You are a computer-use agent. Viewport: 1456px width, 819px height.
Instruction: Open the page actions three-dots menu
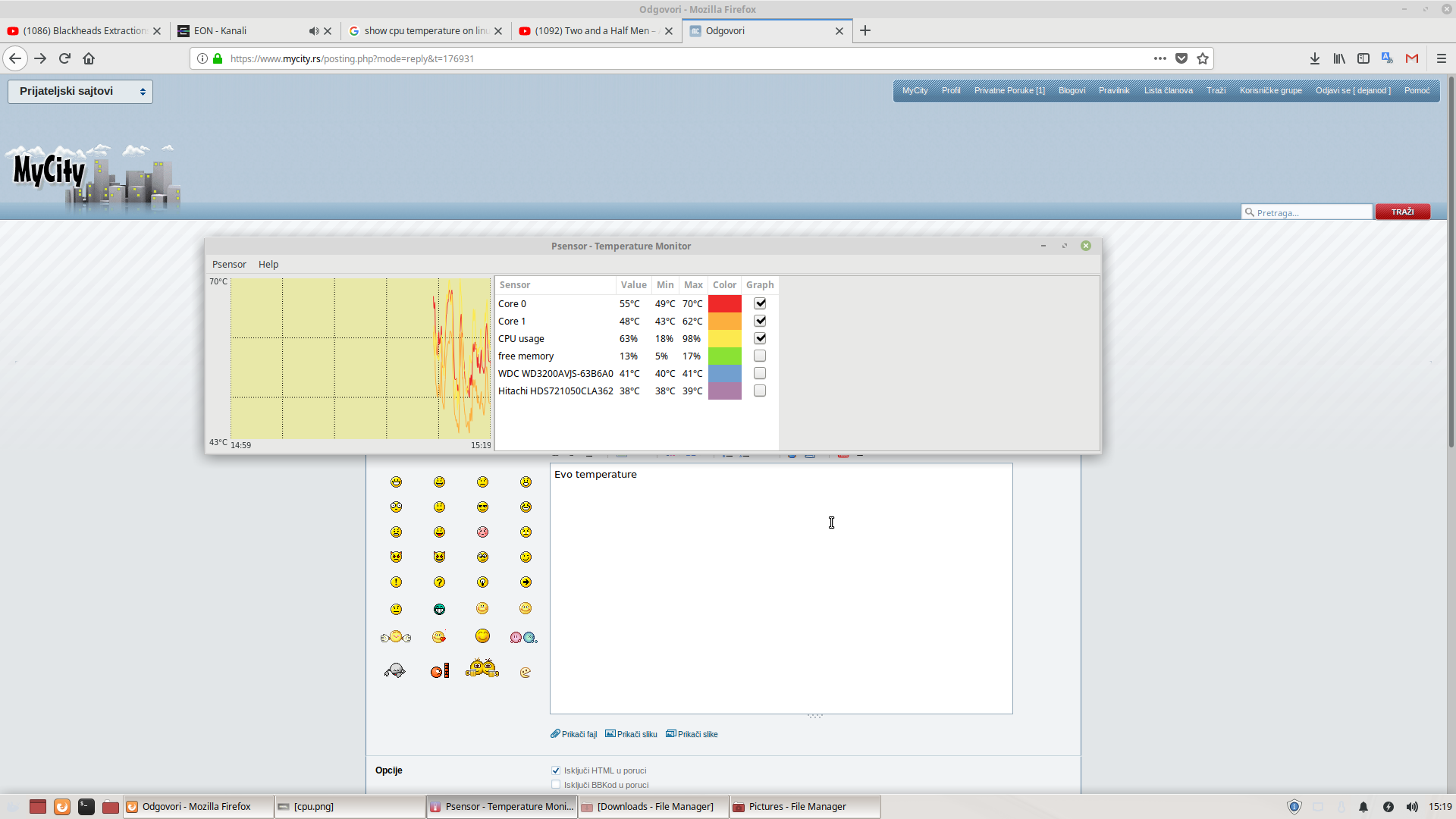1160,58
